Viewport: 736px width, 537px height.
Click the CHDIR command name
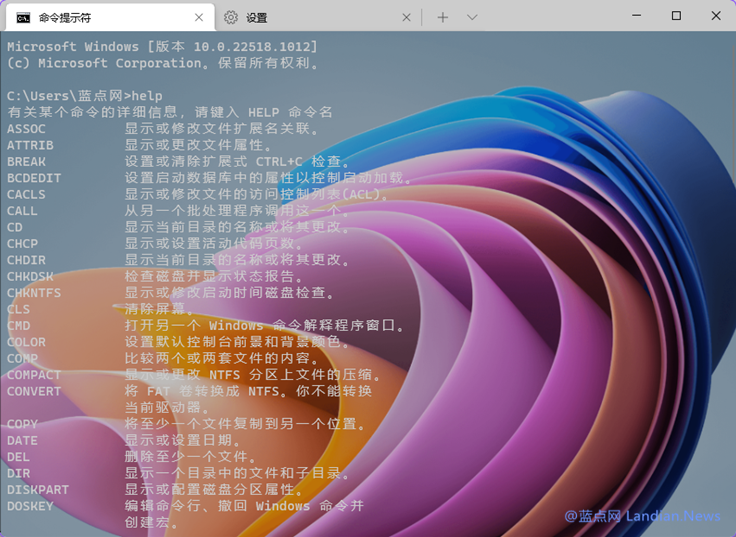[x=26, y=260]
